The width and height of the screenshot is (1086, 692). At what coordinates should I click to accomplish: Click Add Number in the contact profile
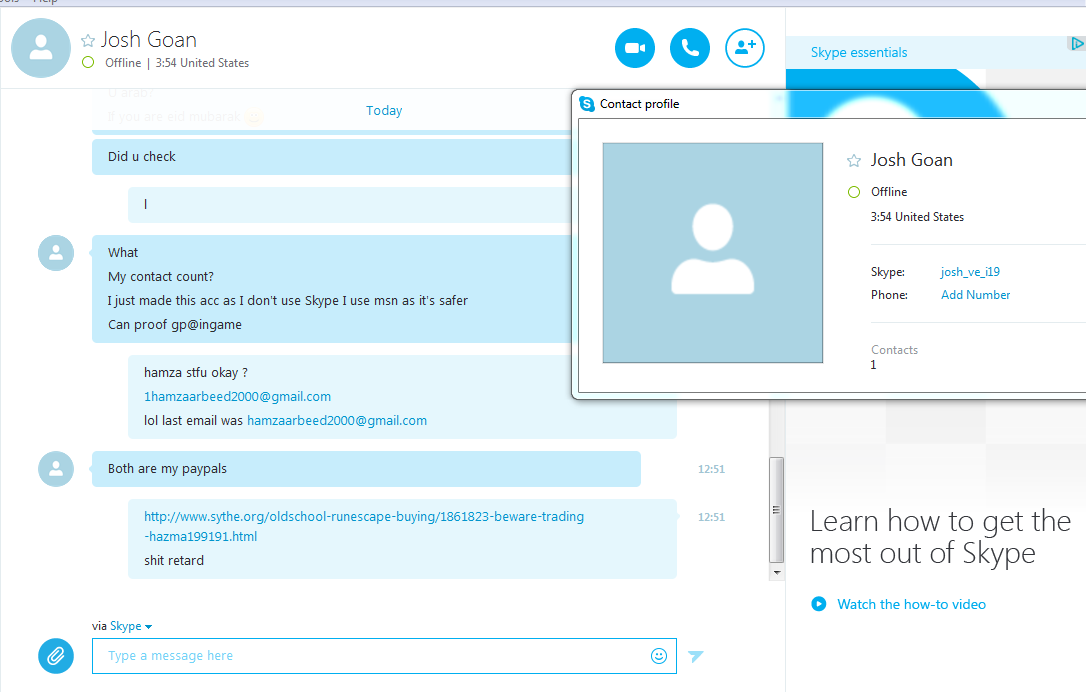[975, 295]
